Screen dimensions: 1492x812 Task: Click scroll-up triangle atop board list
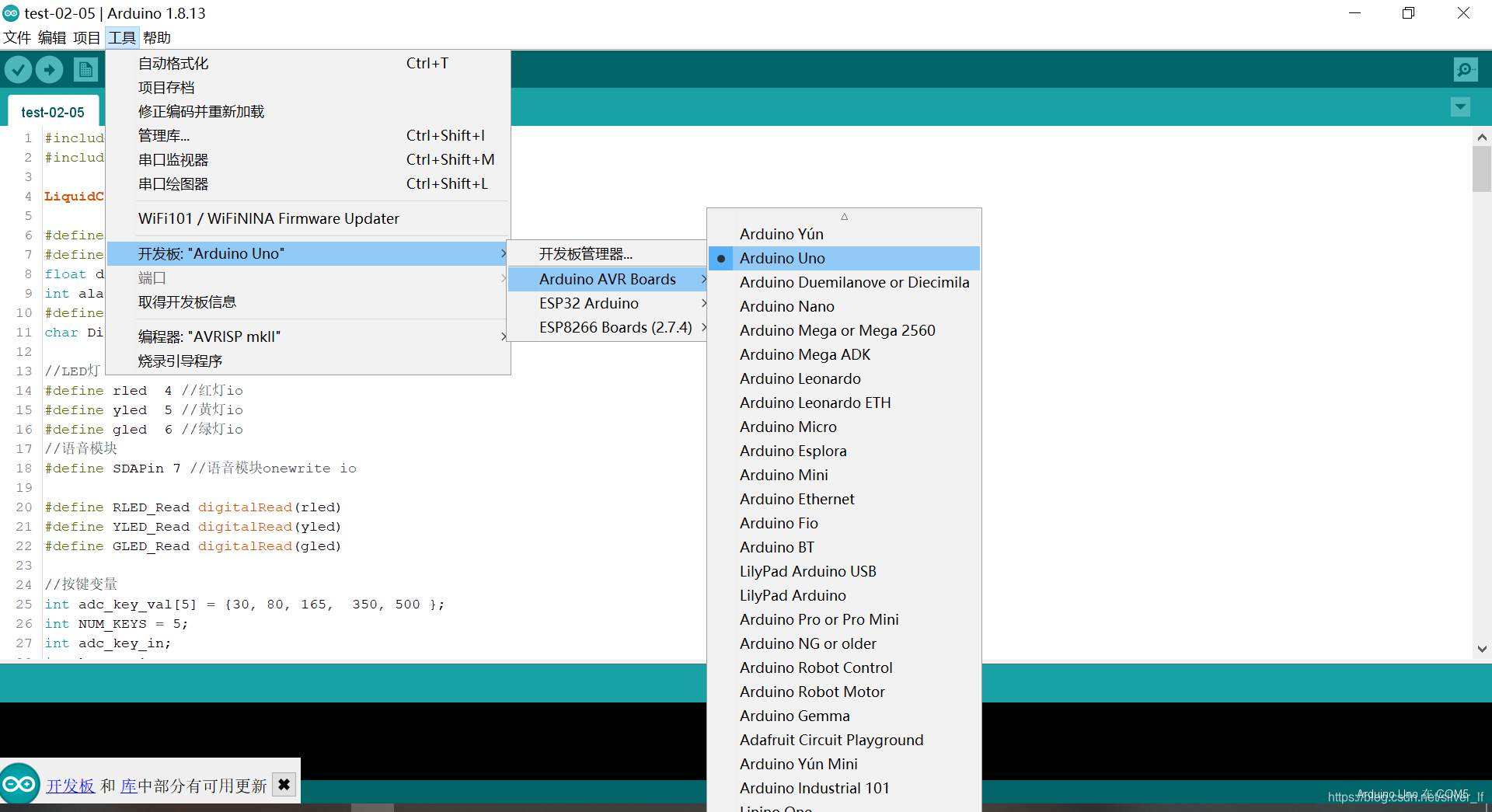coord(844,217)
